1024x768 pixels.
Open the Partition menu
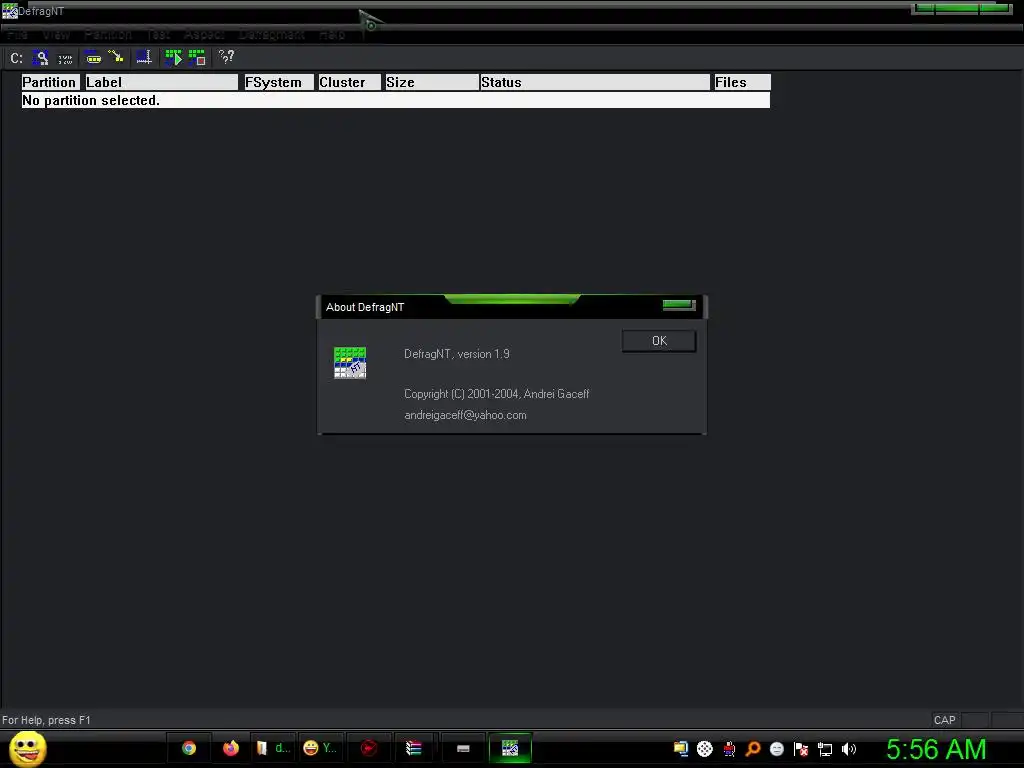click(108, 34)
